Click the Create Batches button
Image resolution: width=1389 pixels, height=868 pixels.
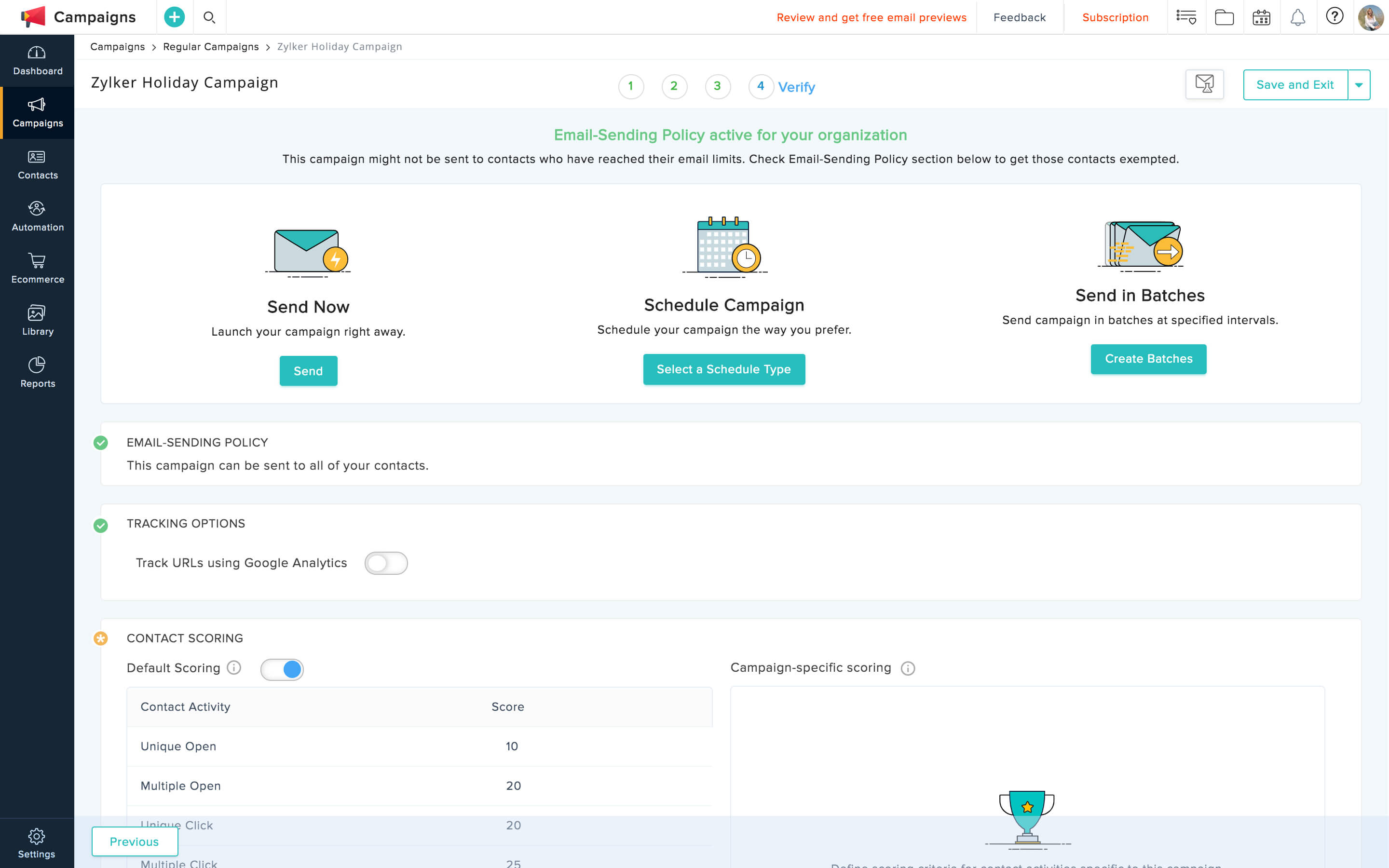coord(1148,359)
